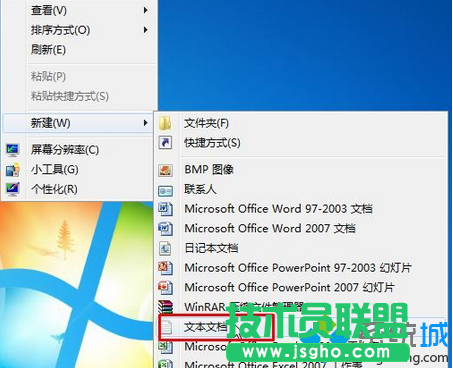Click the blank text document icon

tap(166, 327)
